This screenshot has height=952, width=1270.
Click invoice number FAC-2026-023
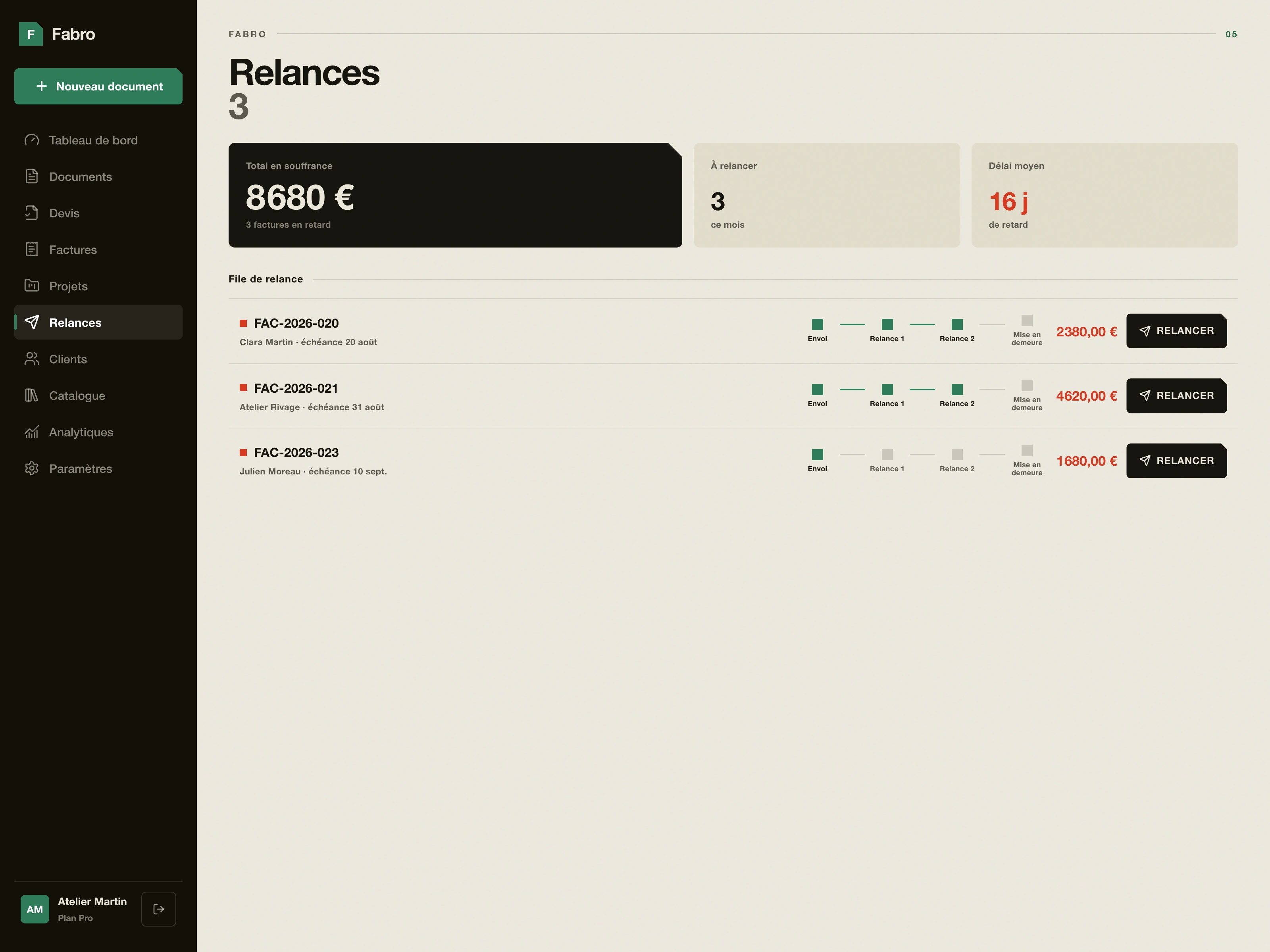tap(296, 452)
